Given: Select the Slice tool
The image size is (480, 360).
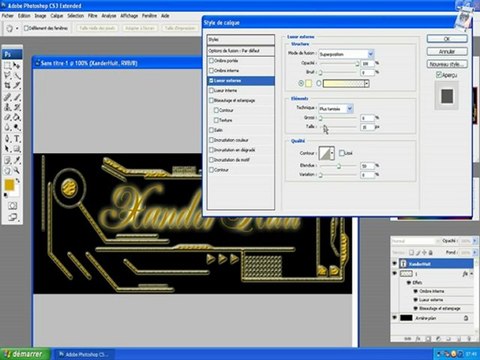Looking at the screenshot, I should coord(17,86).
